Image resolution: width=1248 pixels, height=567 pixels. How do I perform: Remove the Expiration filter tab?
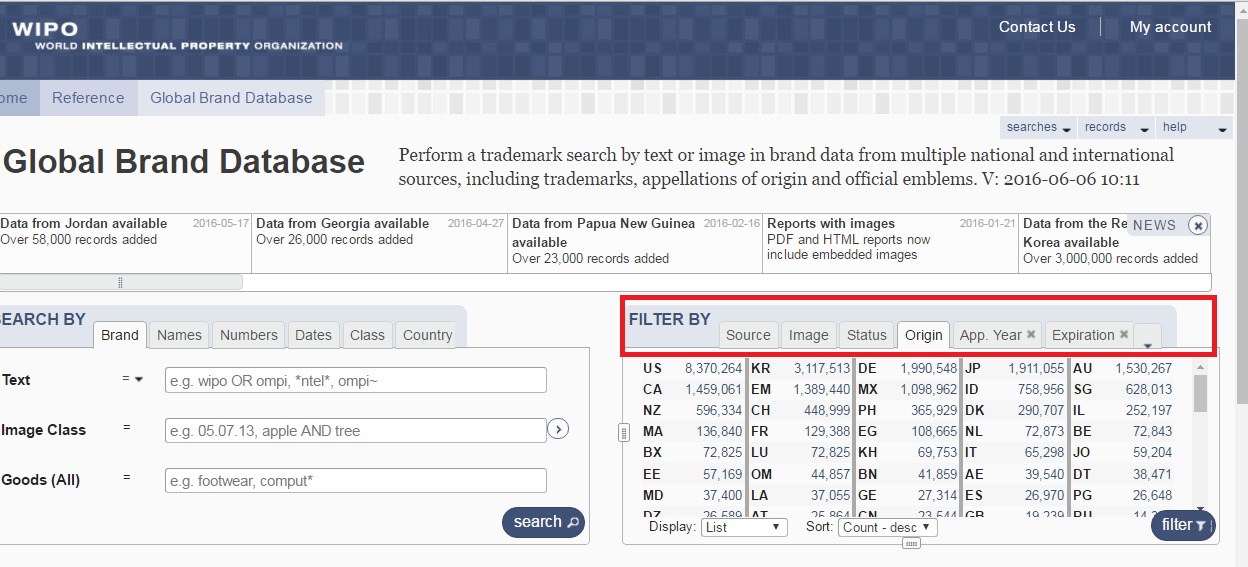tap(1124, 335)
